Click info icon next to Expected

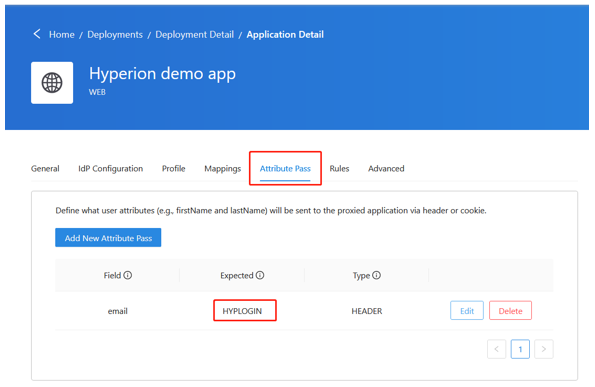260,275
